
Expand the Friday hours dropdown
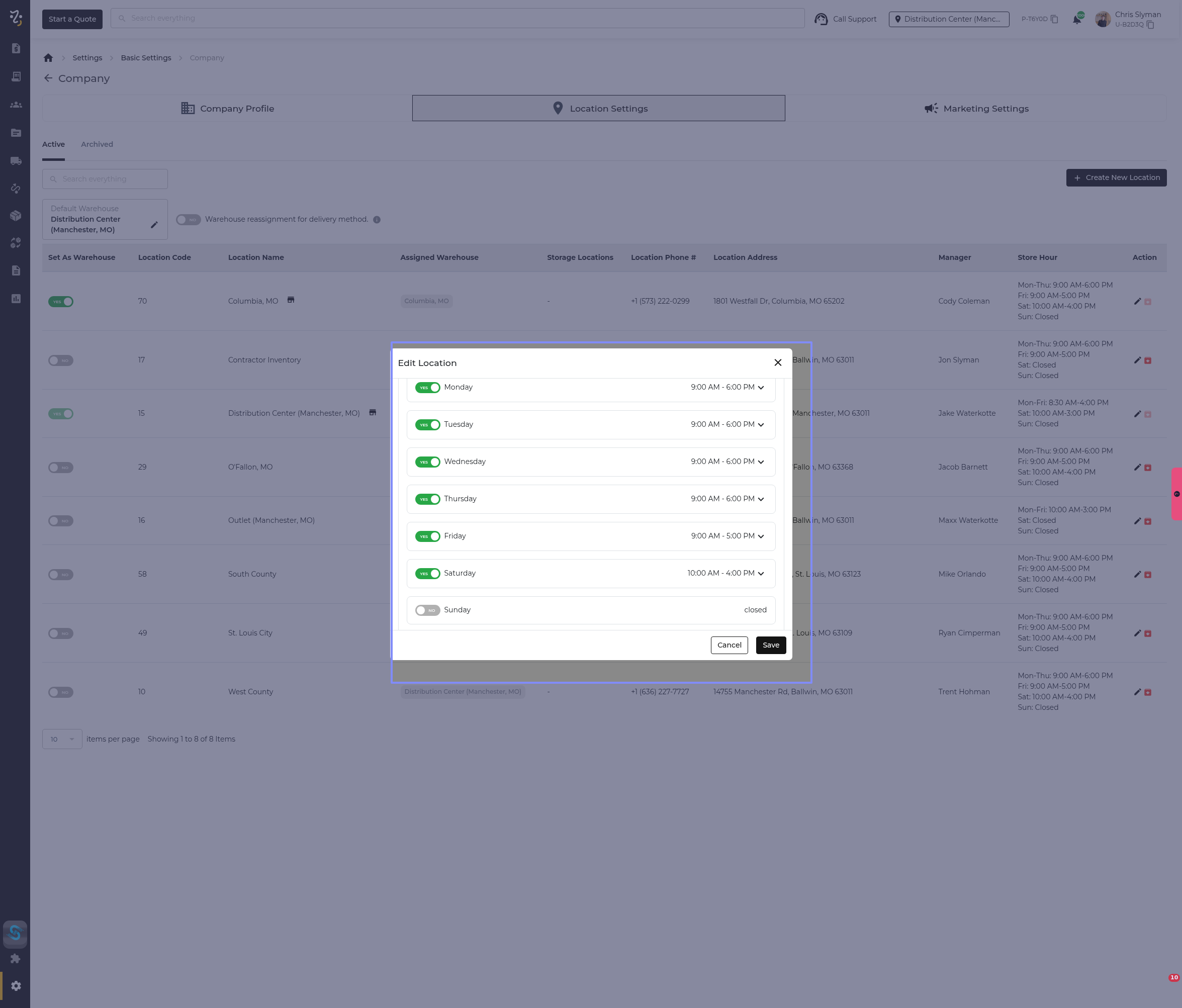(760, 536)
